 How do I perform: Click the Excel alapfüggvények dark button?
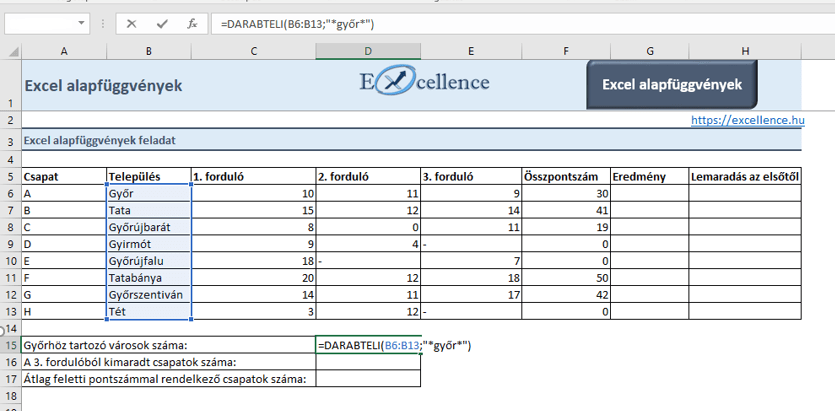pos(672,85)
